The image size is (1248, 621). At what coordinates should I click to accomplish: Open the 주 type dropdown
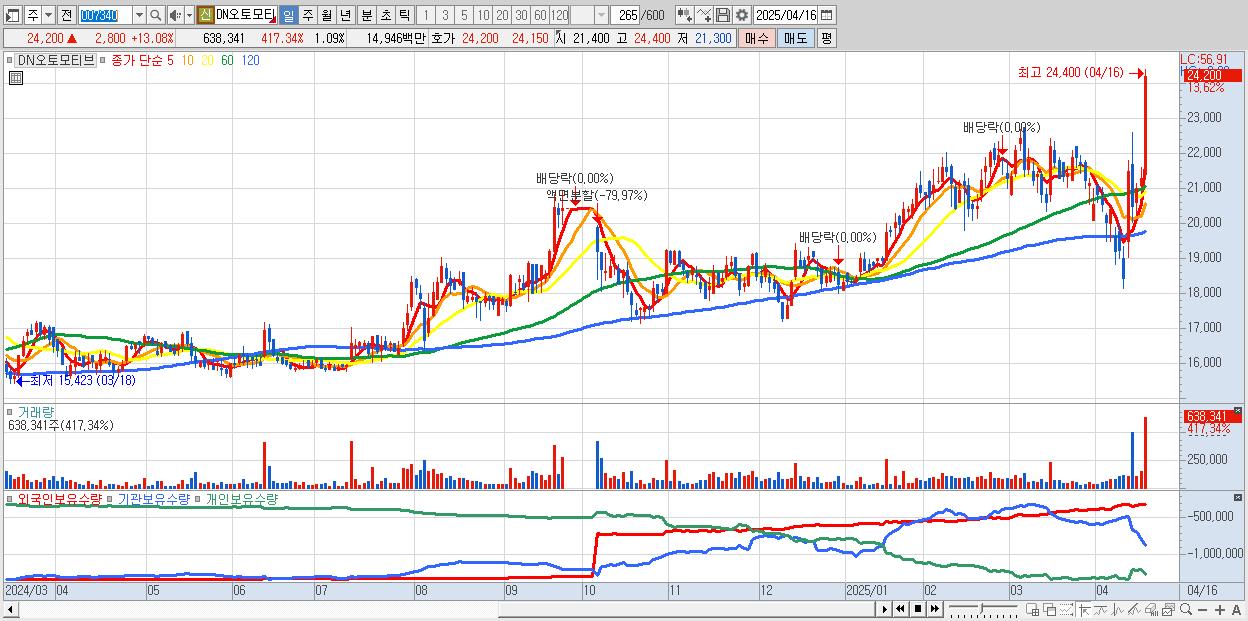point(48,16)
